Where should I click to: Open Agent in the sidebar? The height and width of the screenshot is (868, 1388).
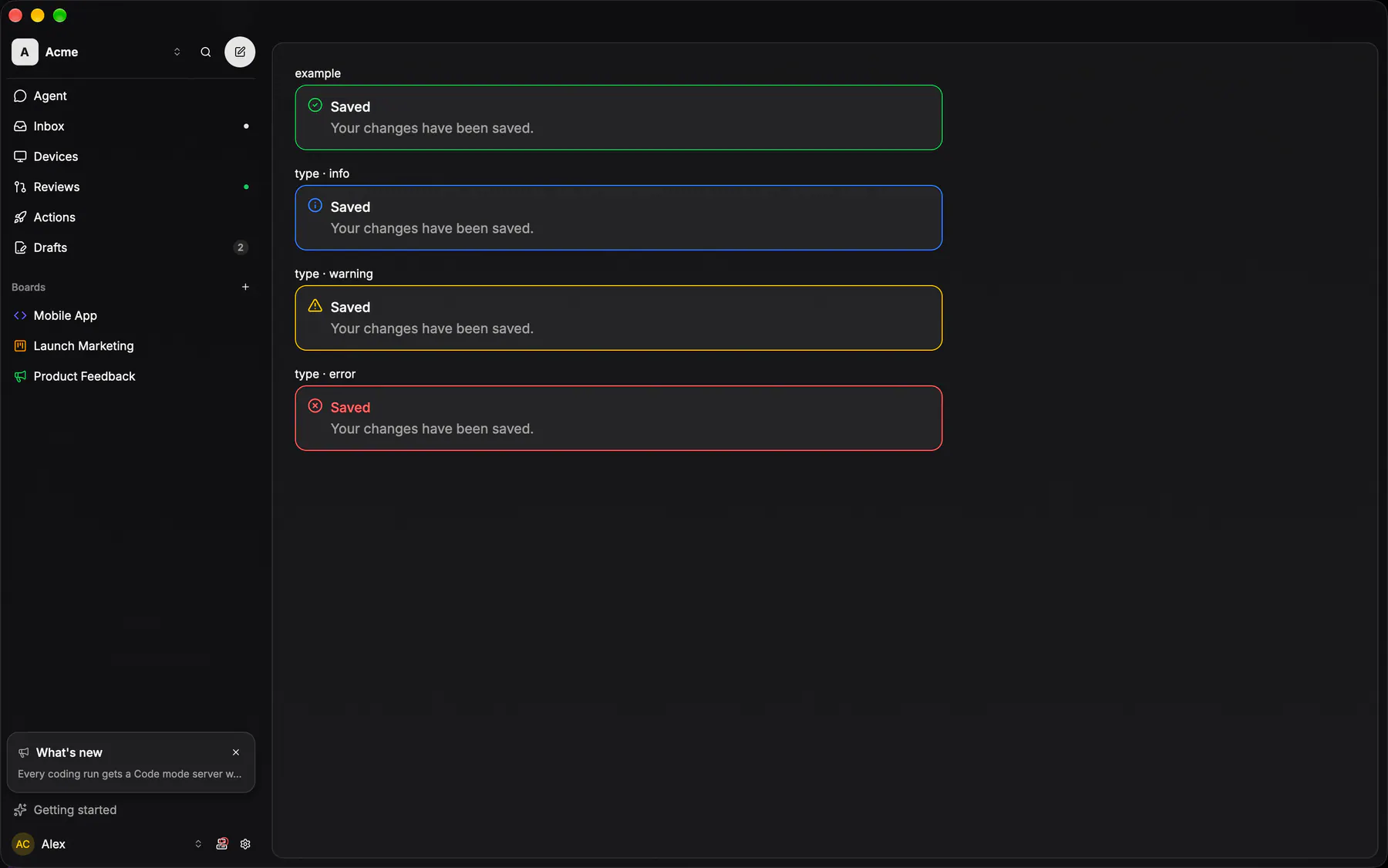(x=131, y=96)
